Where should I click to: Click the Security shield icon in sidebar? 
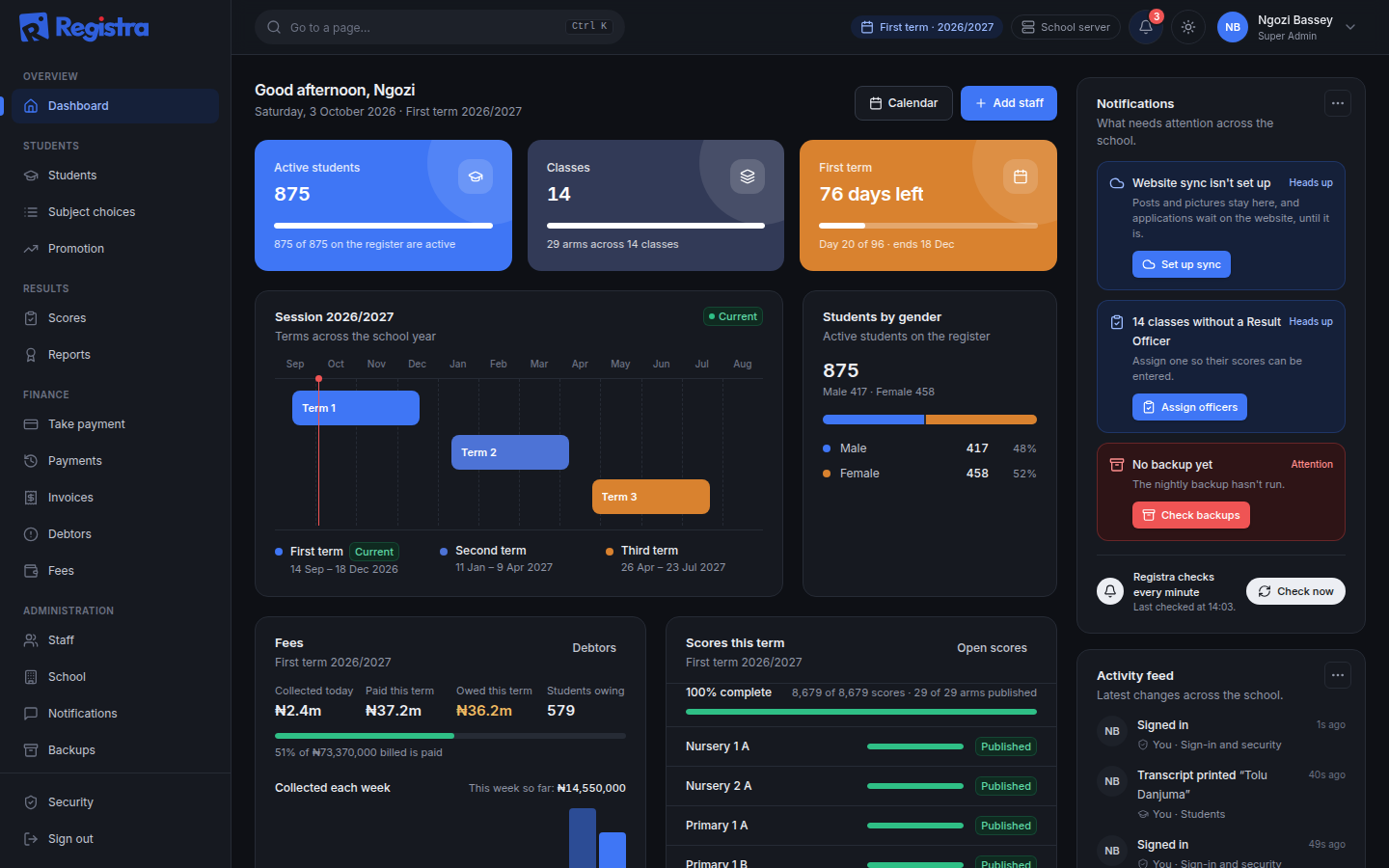[x=31, y=802]
